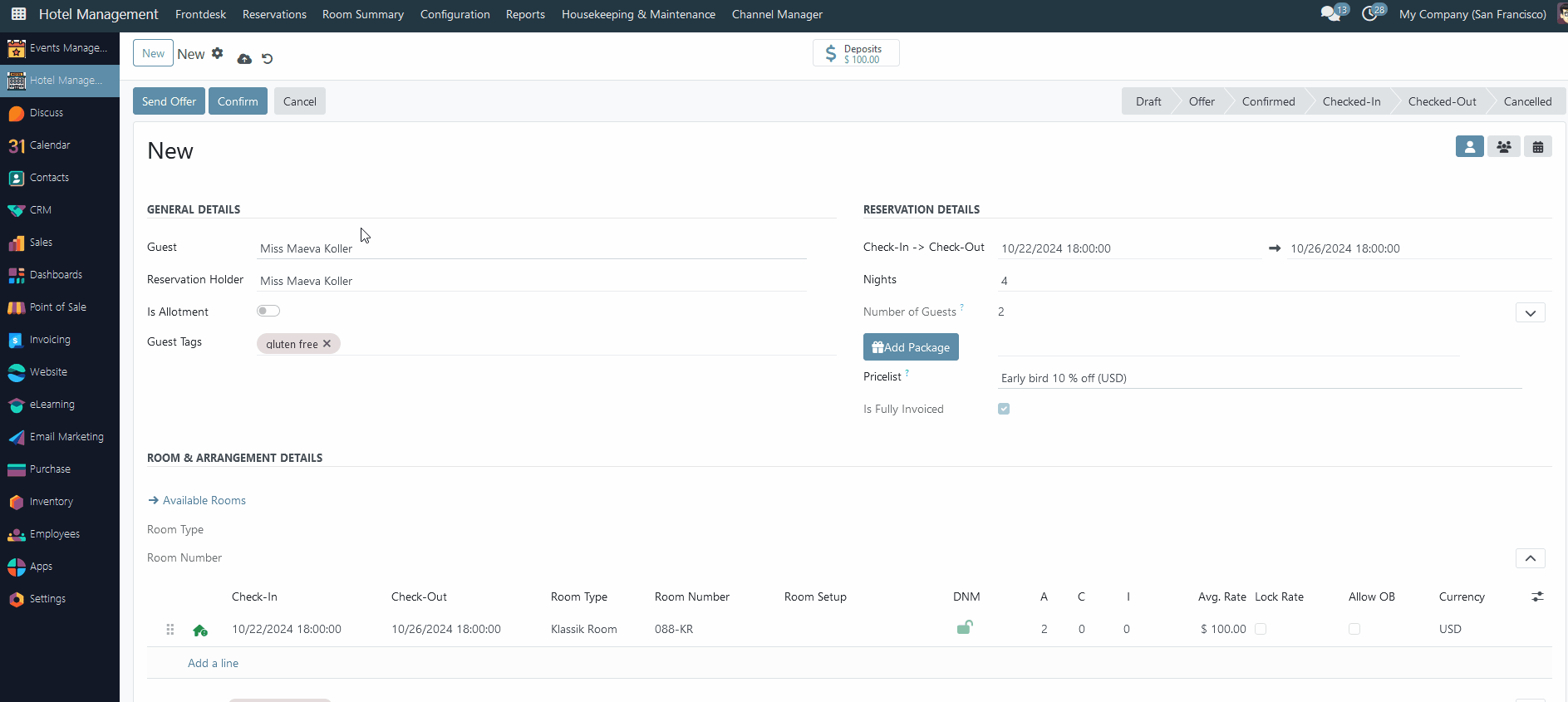Open CRM app in sidebar

click(x=59, y=210)
